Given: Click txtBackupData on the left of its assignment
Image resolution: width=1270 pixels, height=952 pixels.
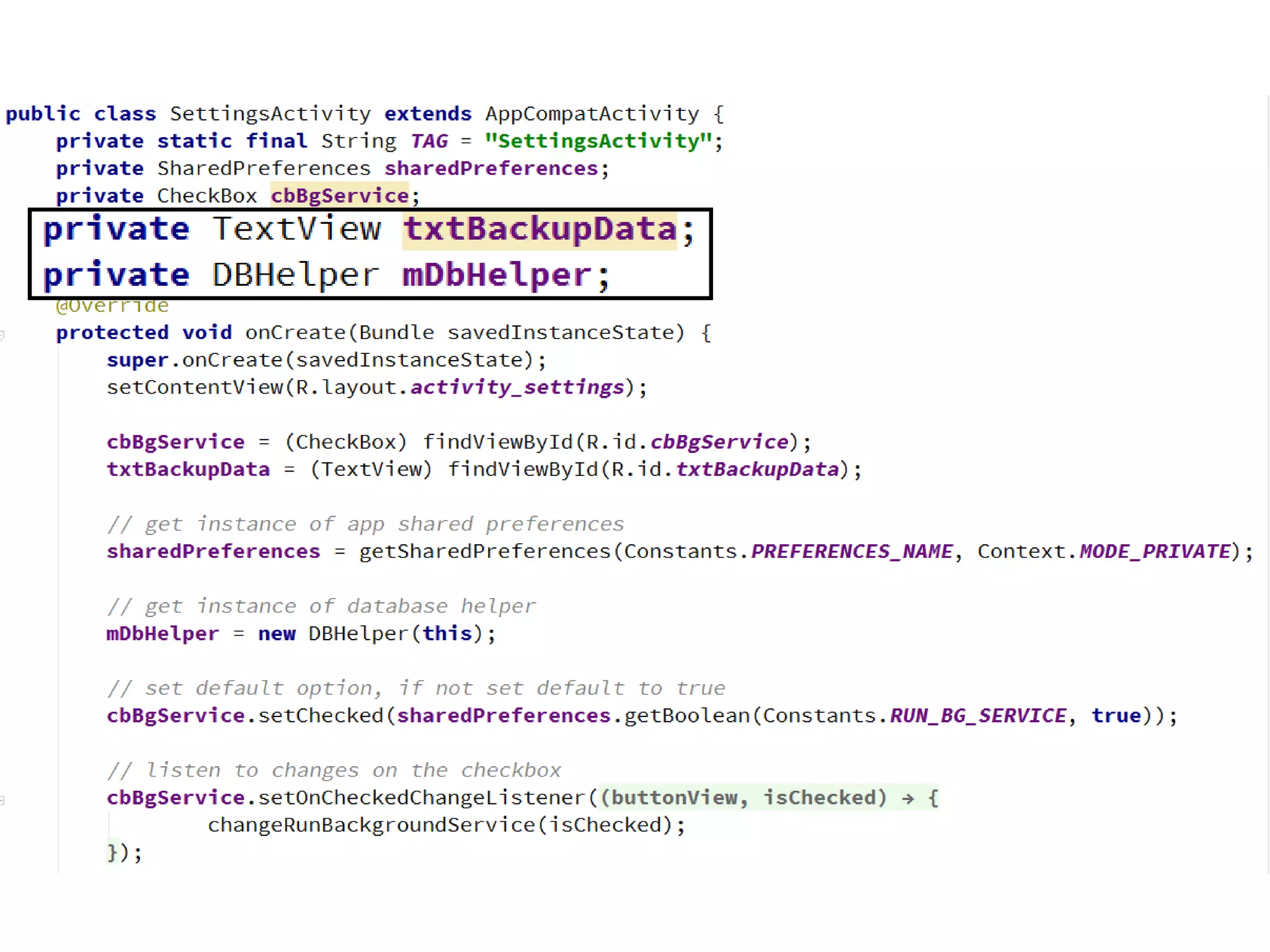Looking at the screenshot, I should tap(188, 469).
